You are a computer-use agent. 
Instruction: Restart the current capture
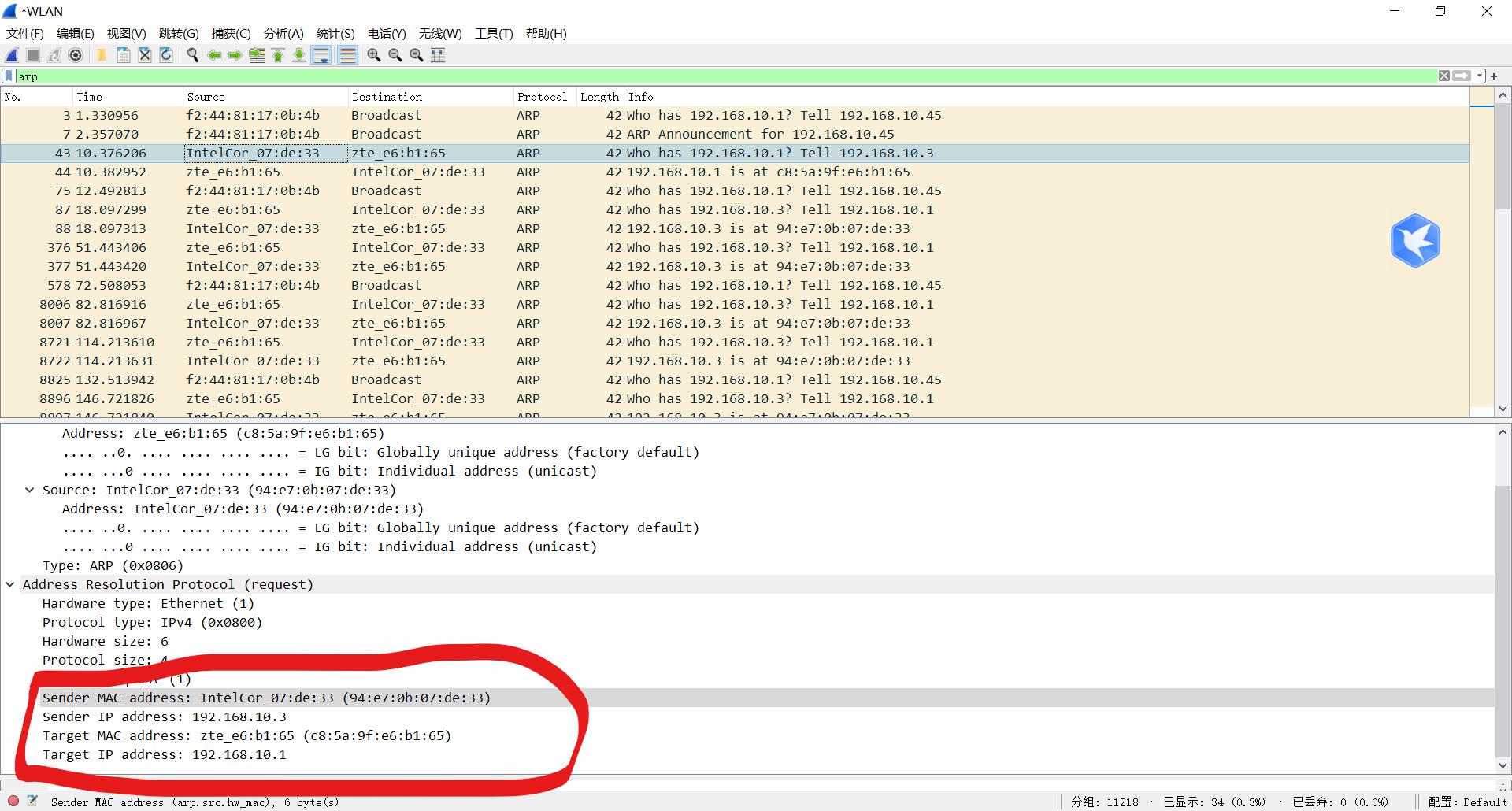[x=54, y=55]
